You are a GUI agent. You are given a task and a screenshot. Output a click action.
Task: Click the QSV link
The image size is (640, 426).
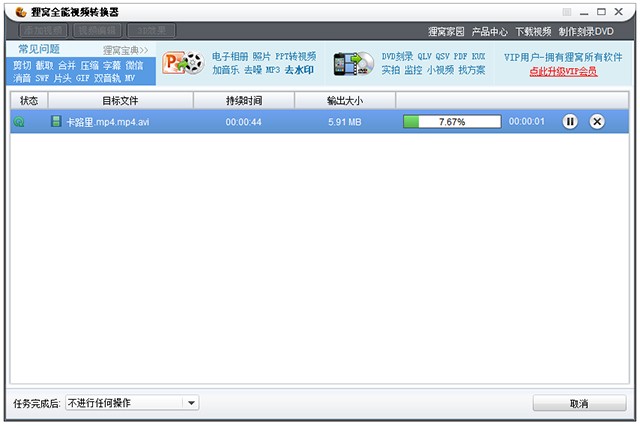coord(442,56)
